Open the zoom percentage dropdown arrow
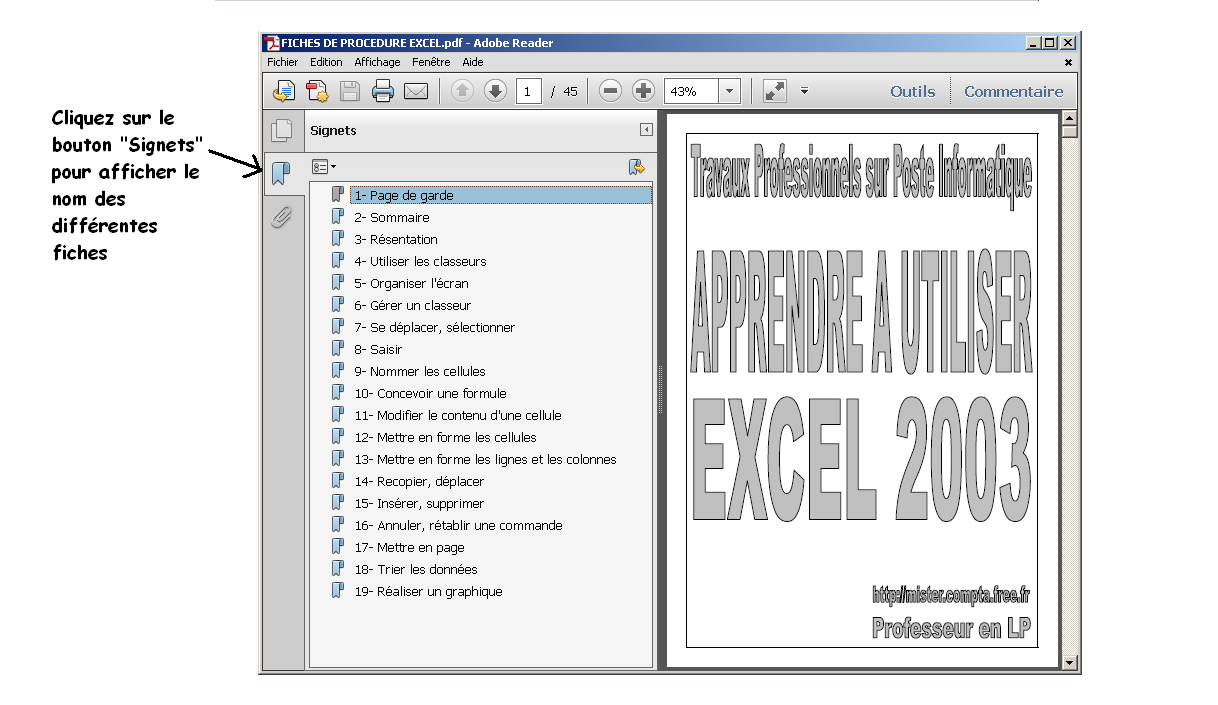The width and height of the screenshot is (1218, 705). point(729,91)
